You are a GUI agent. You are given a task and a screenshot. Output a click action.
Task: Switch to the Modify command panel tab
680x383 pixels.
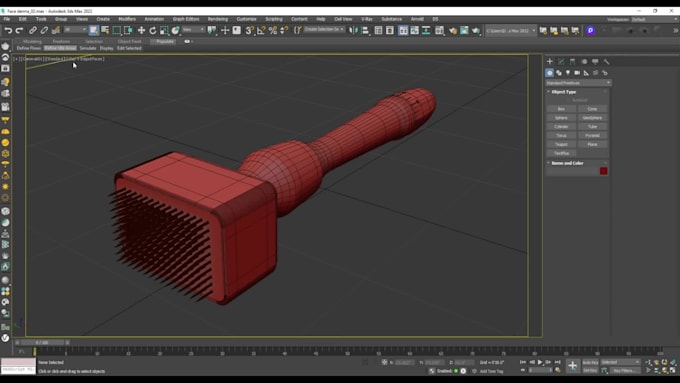[x=561, y=62]
